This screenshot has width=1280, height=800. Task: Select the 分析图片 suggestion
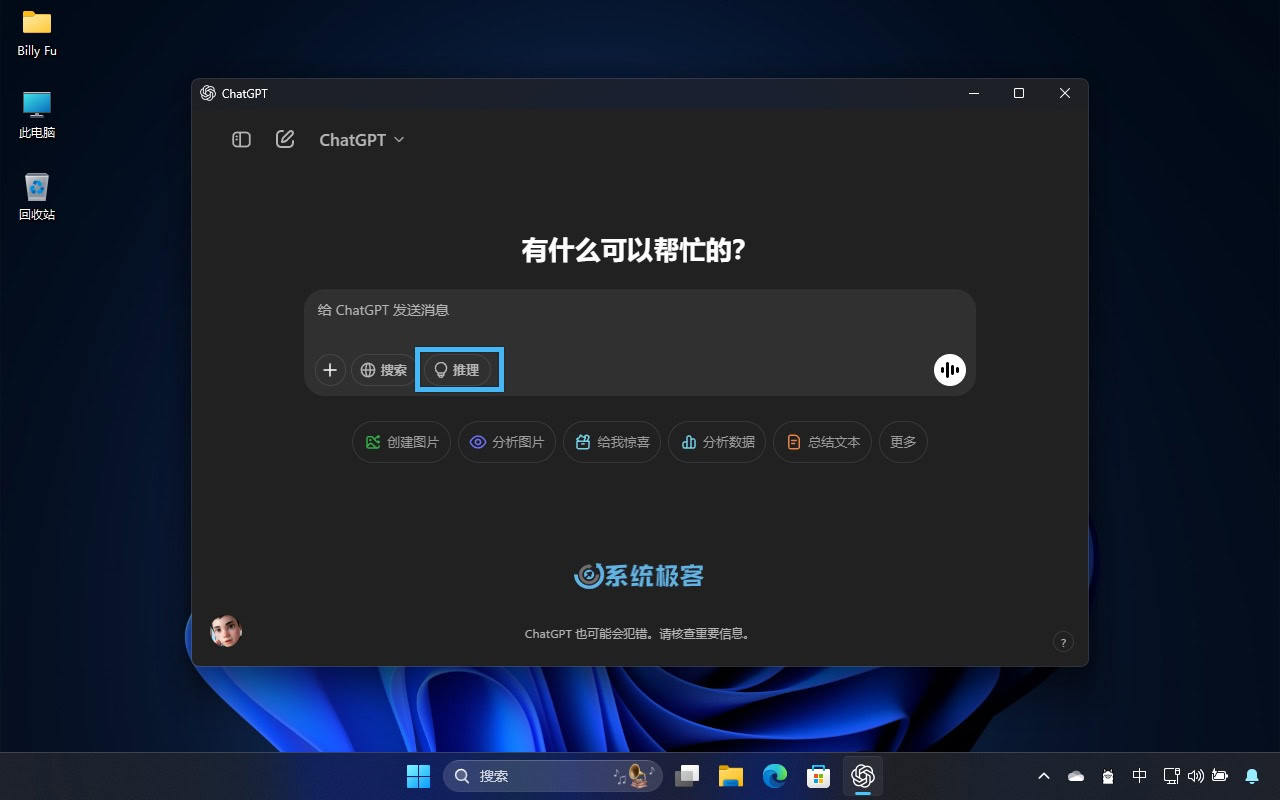(x=507, y=442)
